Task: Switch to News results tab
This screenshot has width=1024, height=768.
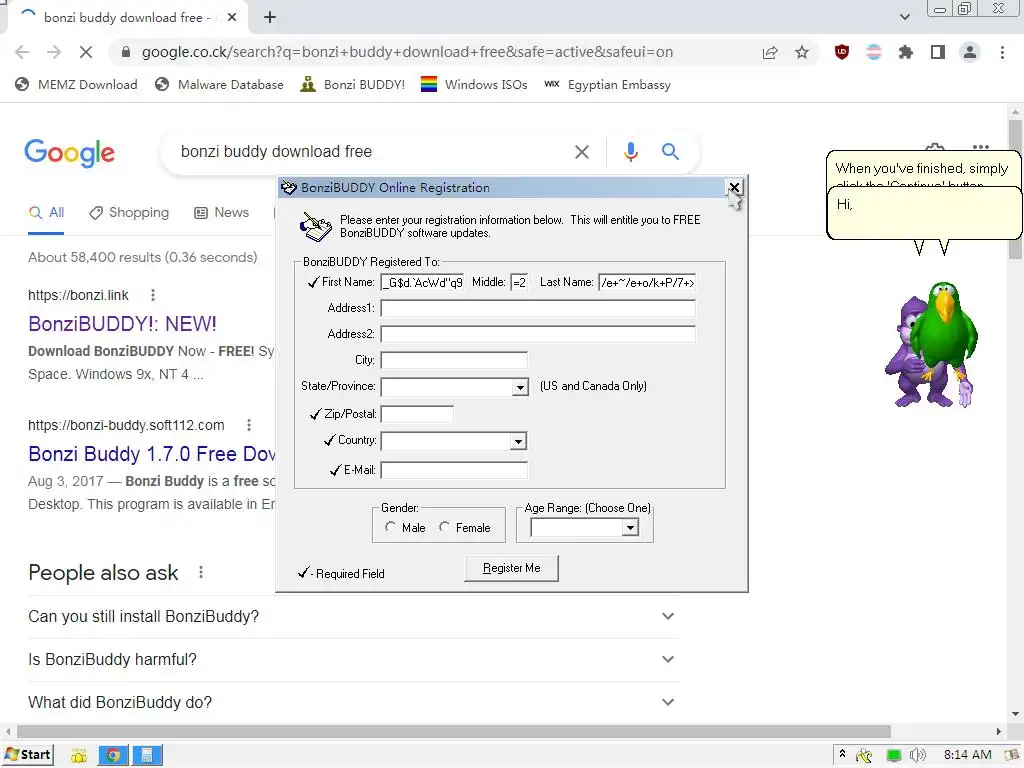Action: (222, 213)
